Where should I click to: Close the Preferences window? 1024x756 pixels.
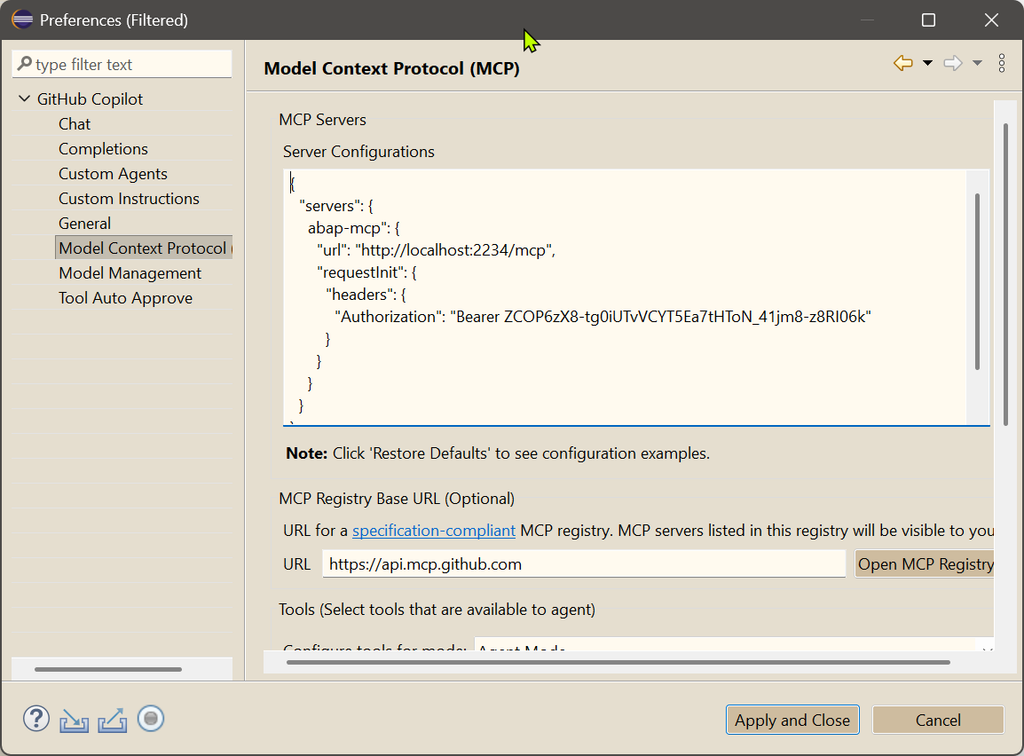pyautogui.click(x=991, y=20)
